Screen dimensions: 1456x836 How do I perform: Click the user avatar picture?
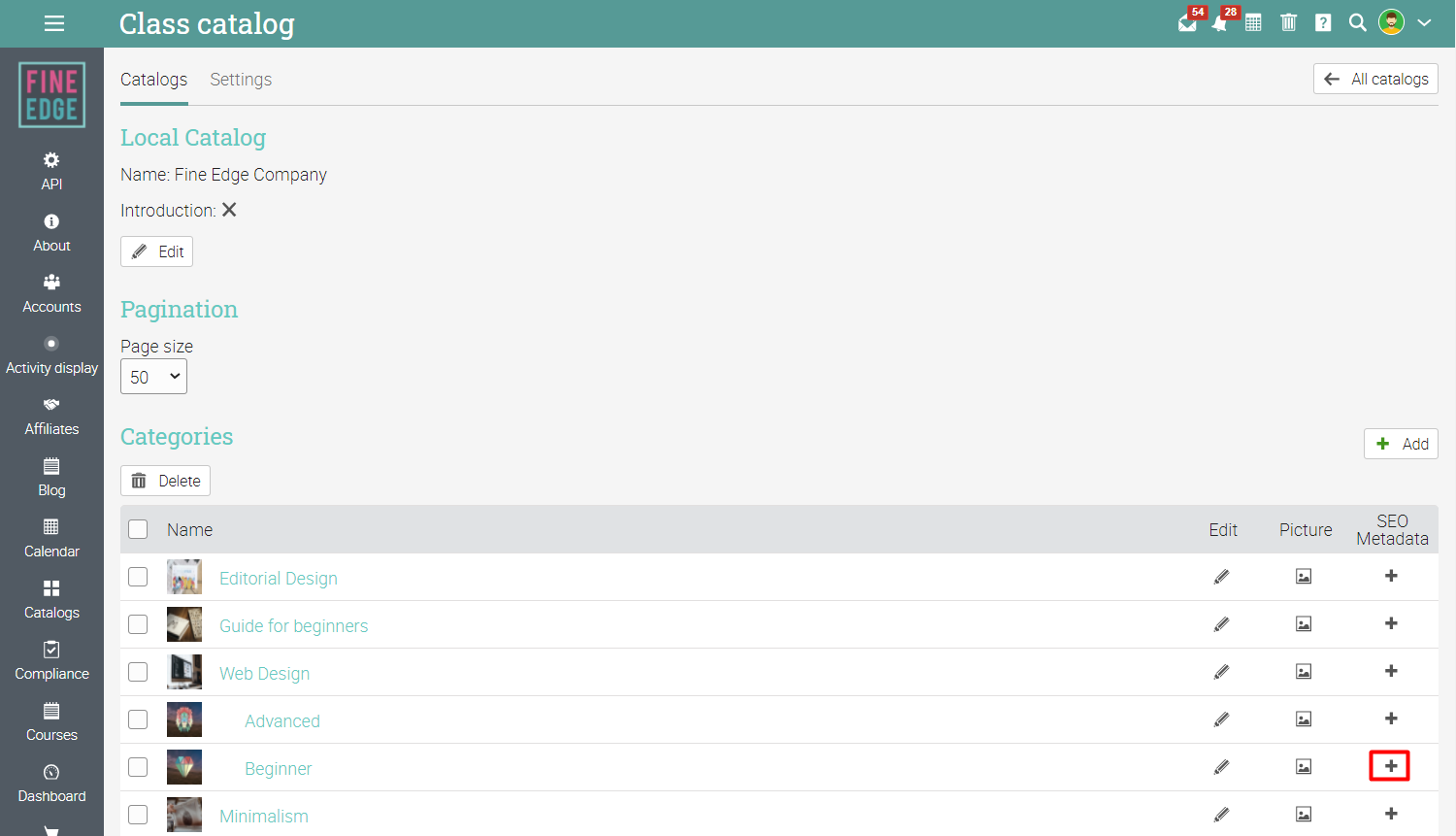(1392, 22)
